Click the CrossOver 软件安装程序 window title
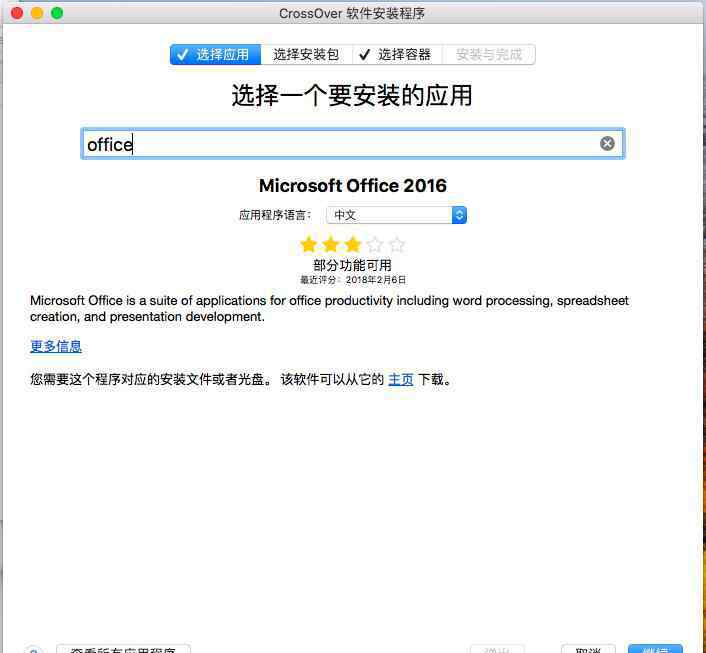The image size is (706, 653). pyautogui.click(x=352, y=14)
